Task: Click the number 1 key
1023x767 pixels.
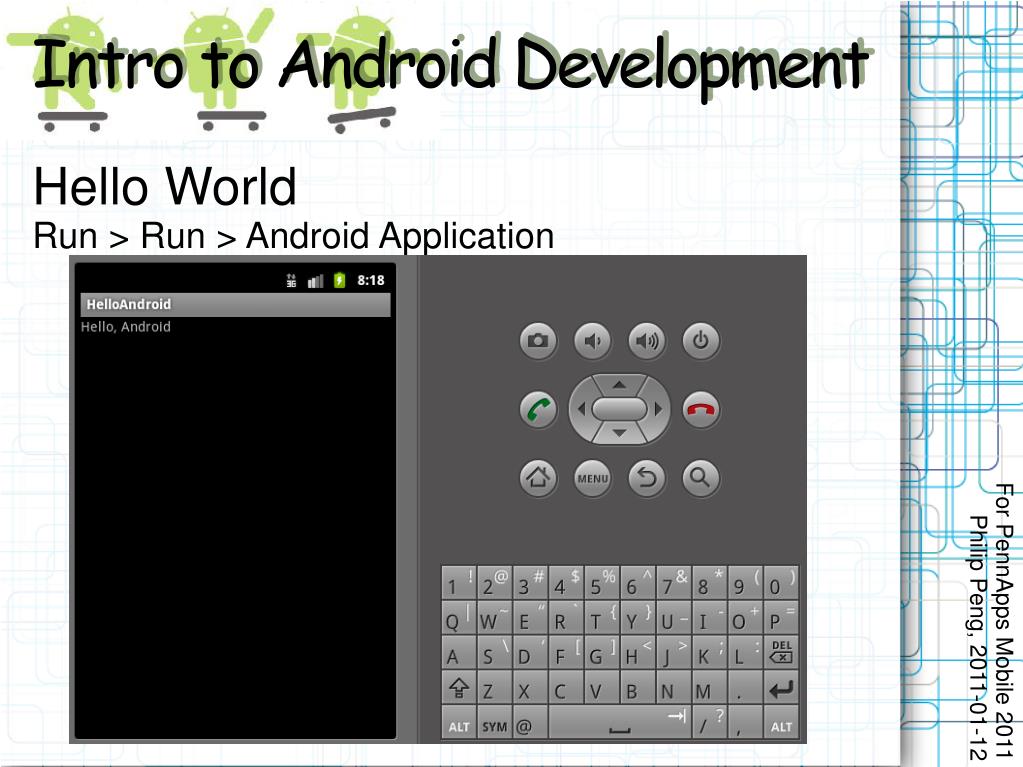Action: [x=459, y=582]
